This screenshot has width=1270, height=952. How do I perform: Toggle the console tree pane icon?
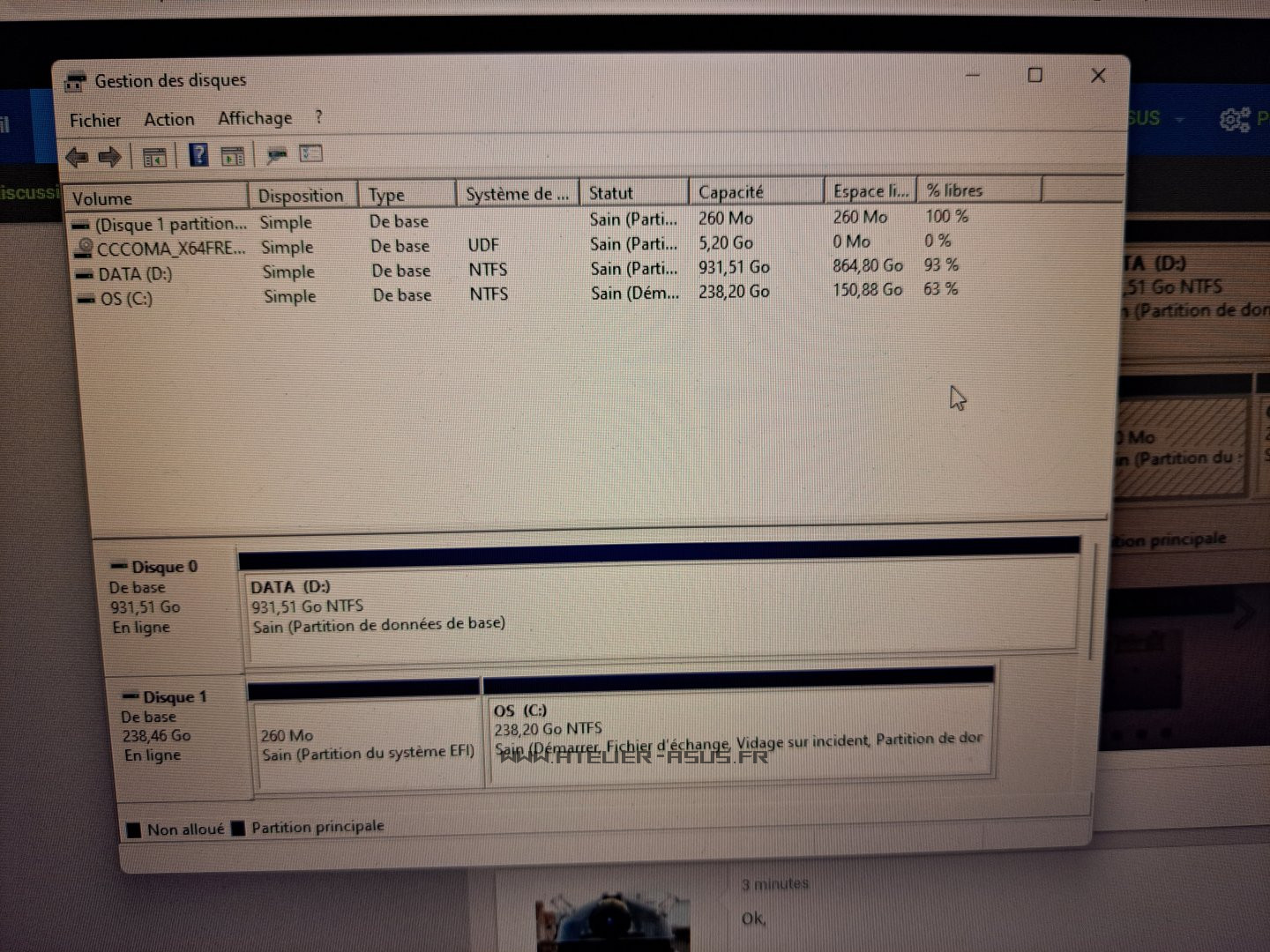(154, 158)
